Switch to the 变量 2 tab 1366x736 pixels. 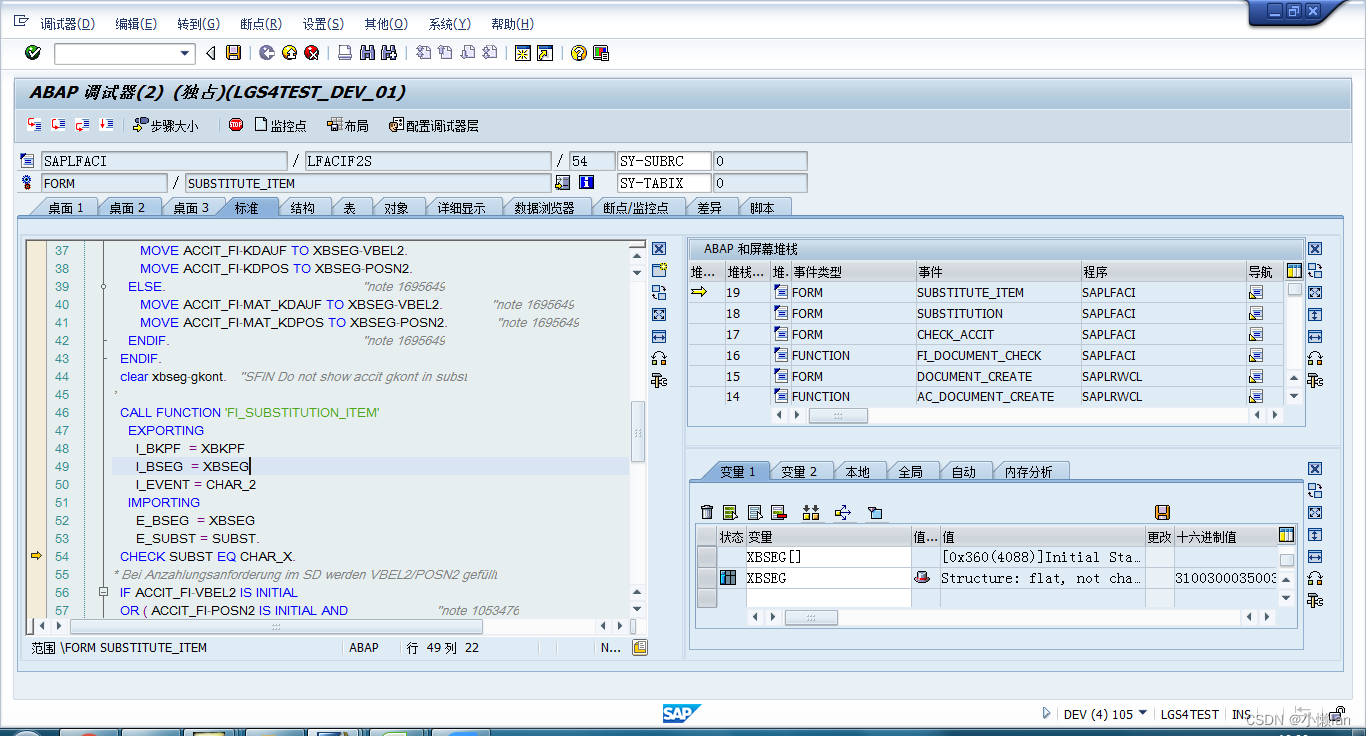click(x=799, y=472)
